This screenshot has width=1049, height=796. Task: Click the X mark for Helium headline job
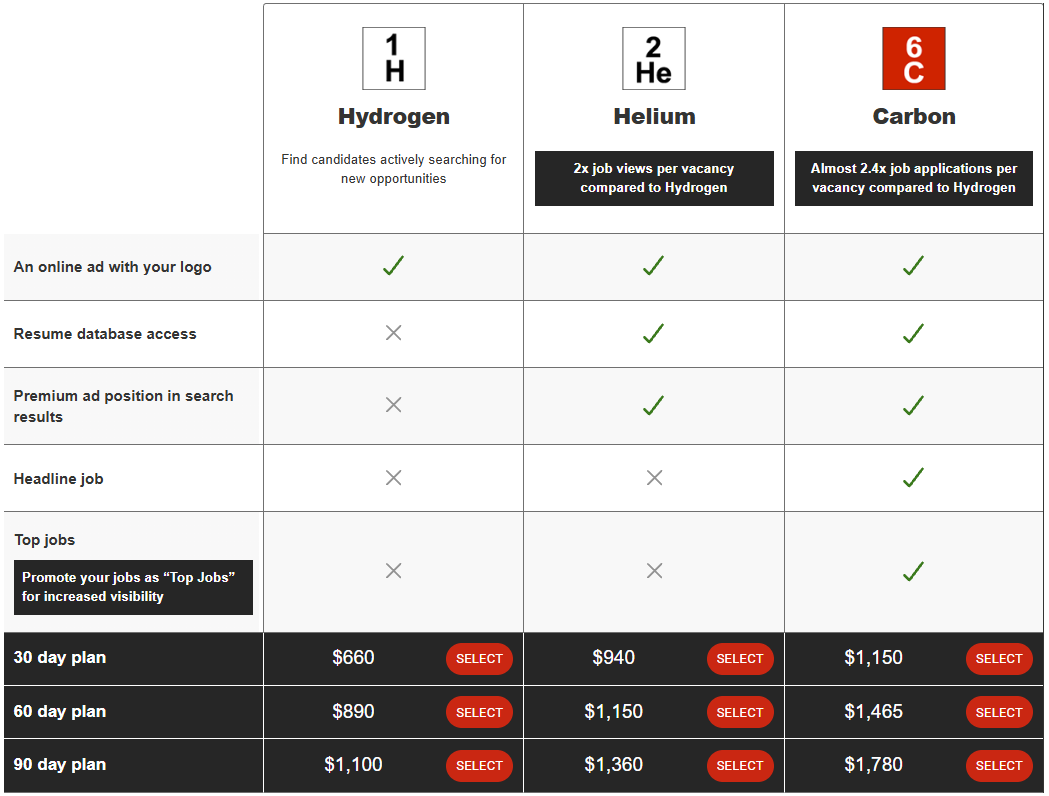653,477
